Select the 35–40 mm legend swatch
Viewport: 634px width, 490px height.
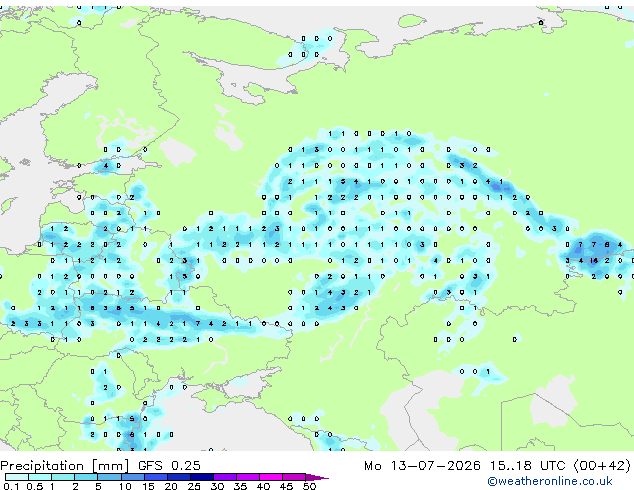[247, 477]
